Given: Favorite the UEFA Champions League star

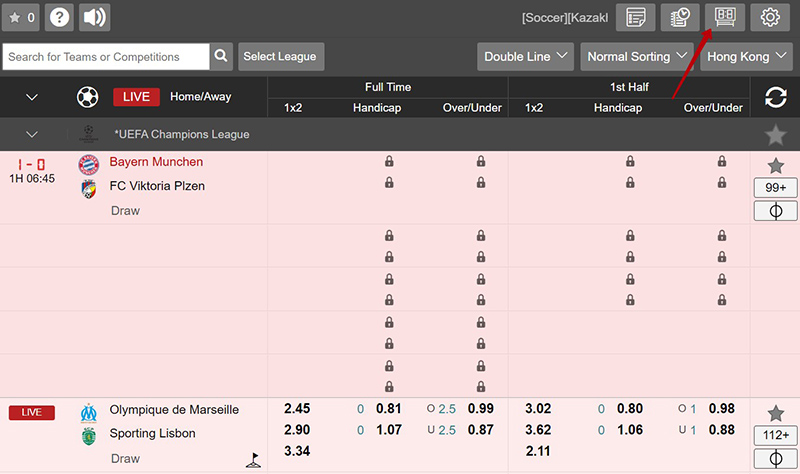Looking at the screenshot, I should tap(776, 135).
